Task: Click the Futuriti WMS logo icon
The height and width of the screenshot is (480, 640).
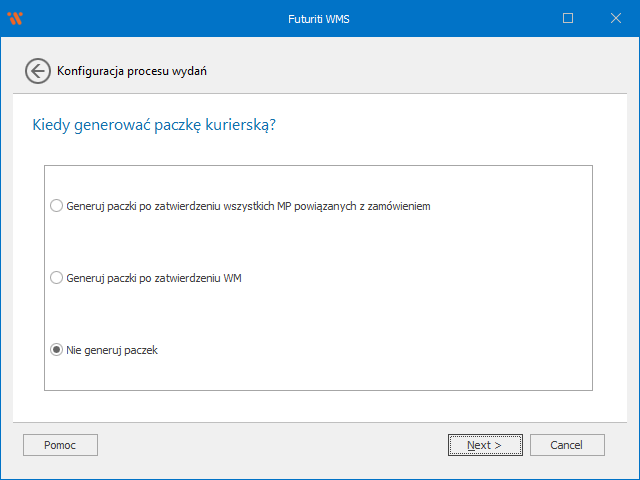Action: 15,18
